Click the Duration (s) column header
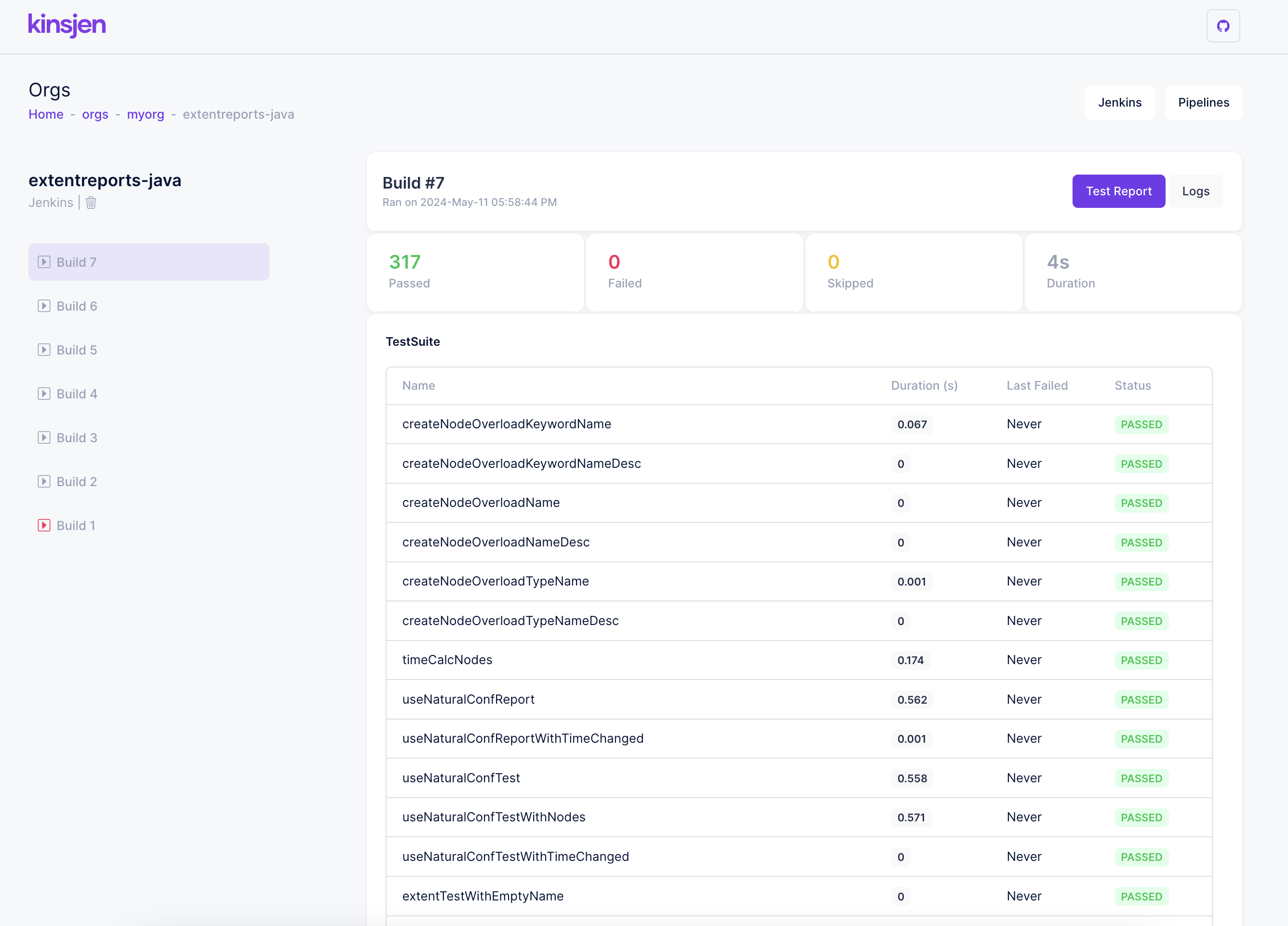1288x926 pixels. tap(924, 386)
